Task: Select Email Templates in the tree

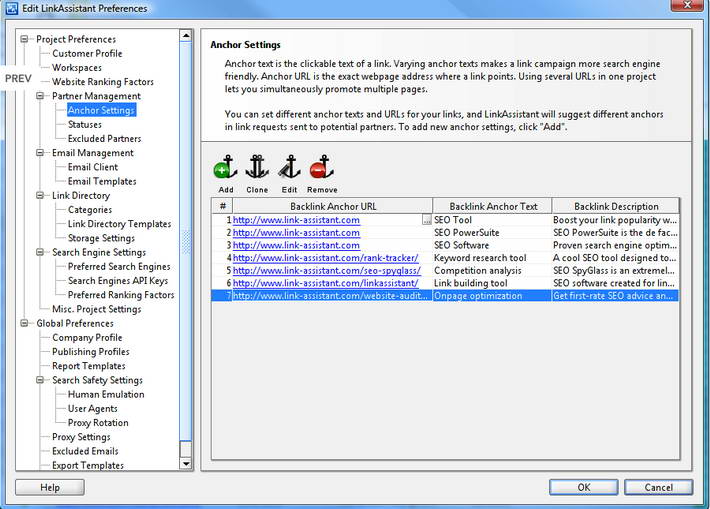Action: click(102, 182)
